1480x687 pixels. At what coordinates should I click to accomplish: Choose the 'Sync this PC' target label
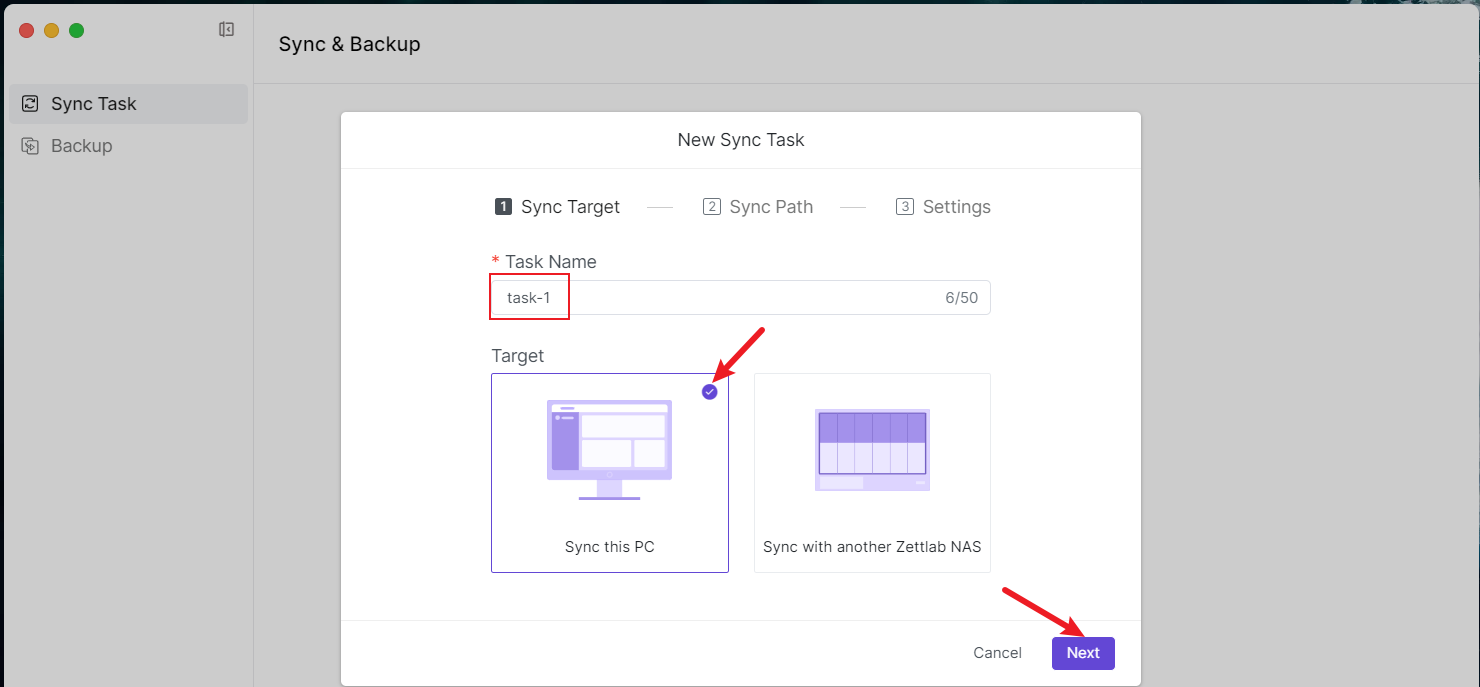click(609, 547)
